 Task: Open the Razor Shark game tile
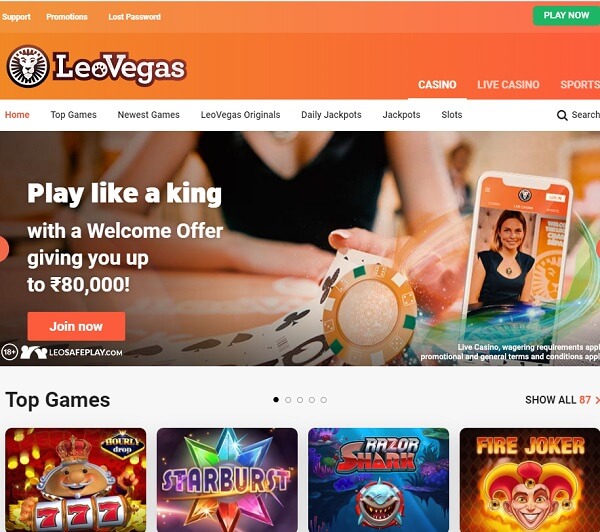click(x=378, y=480)
